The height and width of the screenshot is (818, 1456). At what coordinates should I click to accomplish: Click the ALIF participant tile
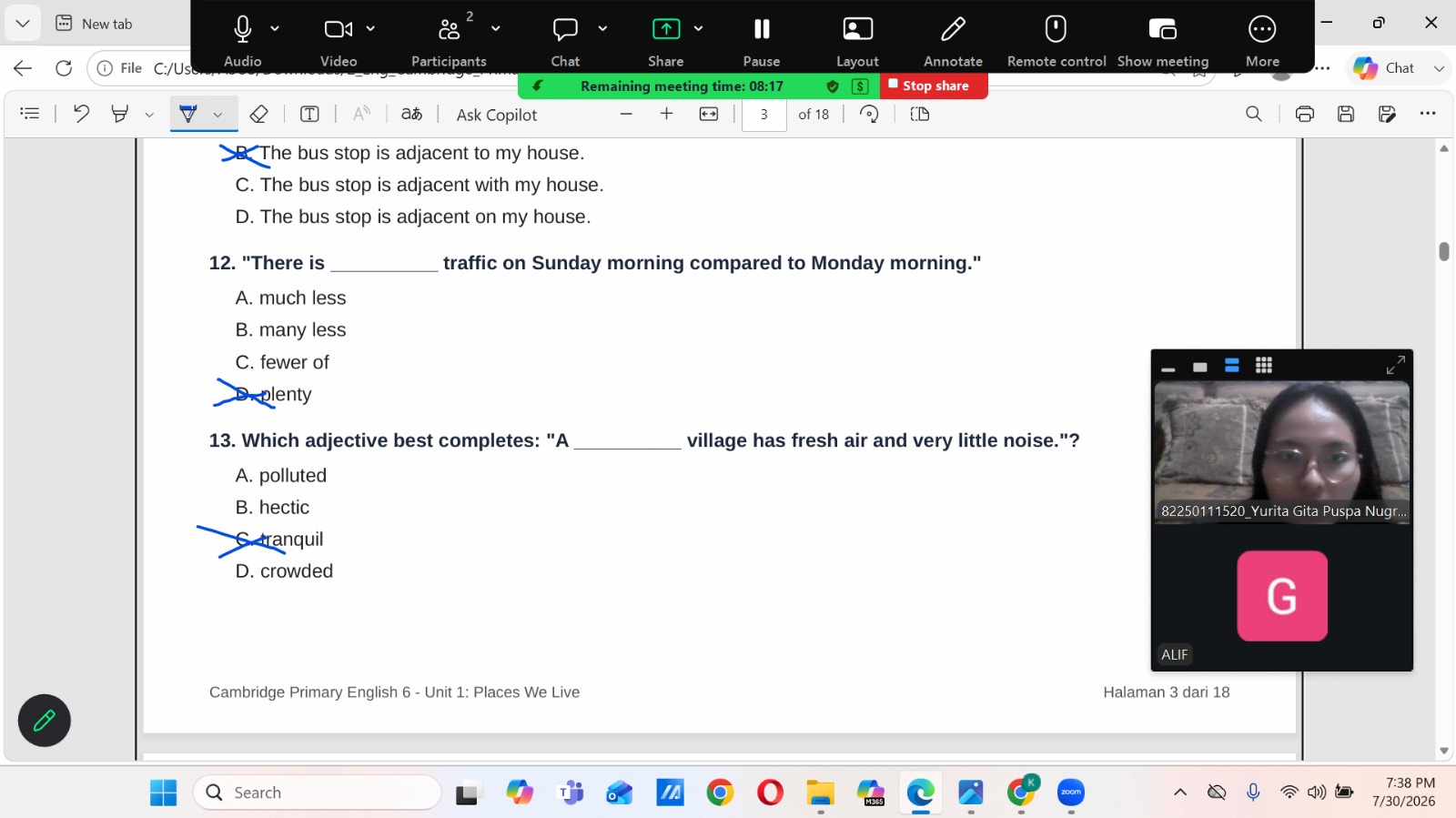pos(1282,597)
